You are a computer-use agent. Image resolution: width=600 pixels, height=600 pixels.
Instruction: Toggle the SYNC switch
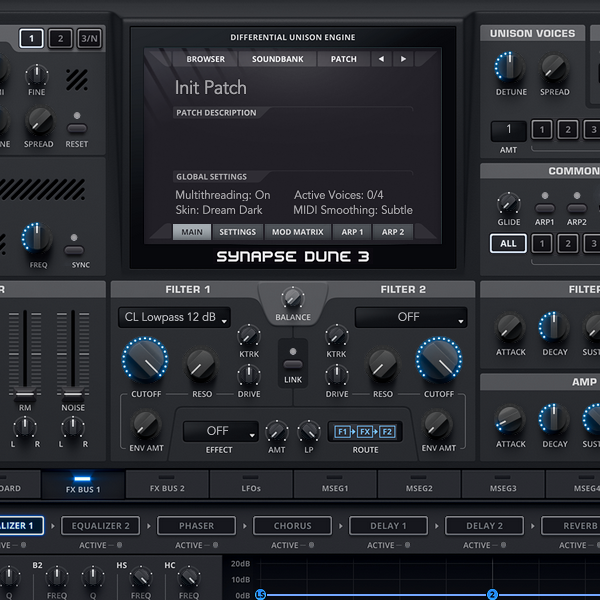click(74, 250)
